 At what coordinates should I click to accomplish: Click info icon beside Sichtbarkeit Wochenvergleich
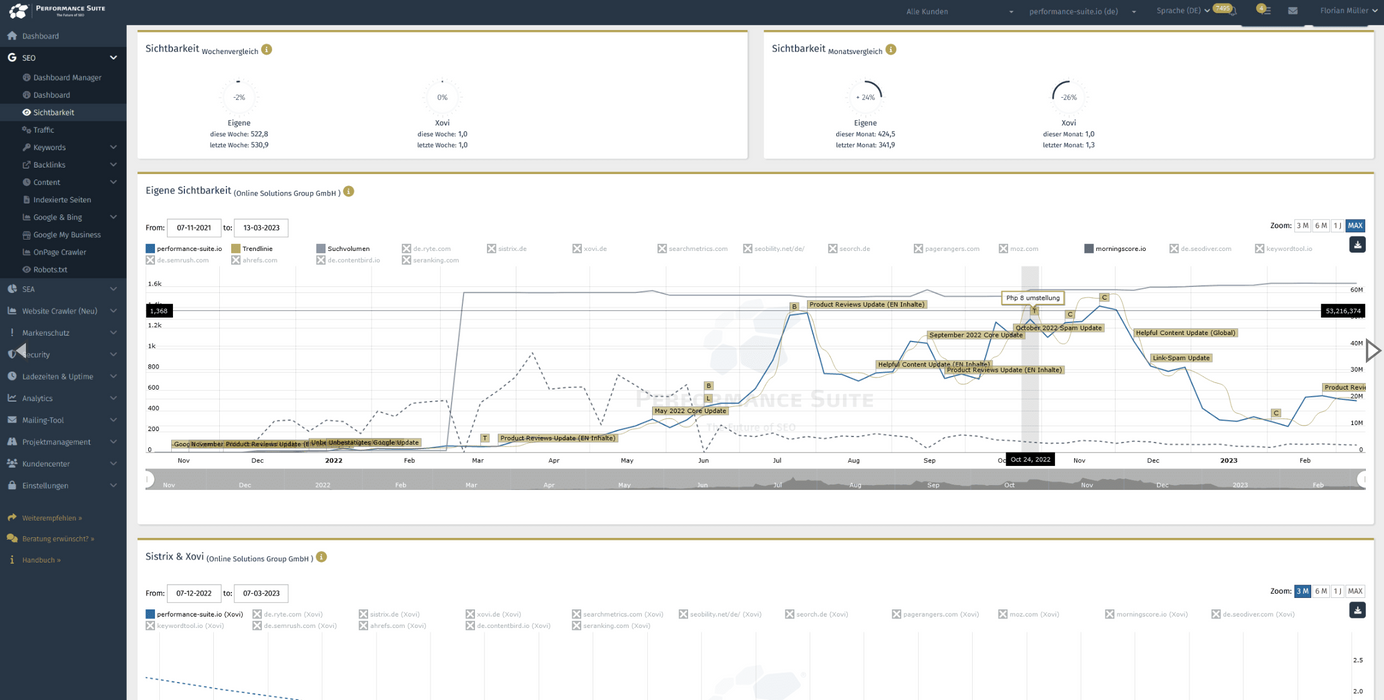coord(267,50)
